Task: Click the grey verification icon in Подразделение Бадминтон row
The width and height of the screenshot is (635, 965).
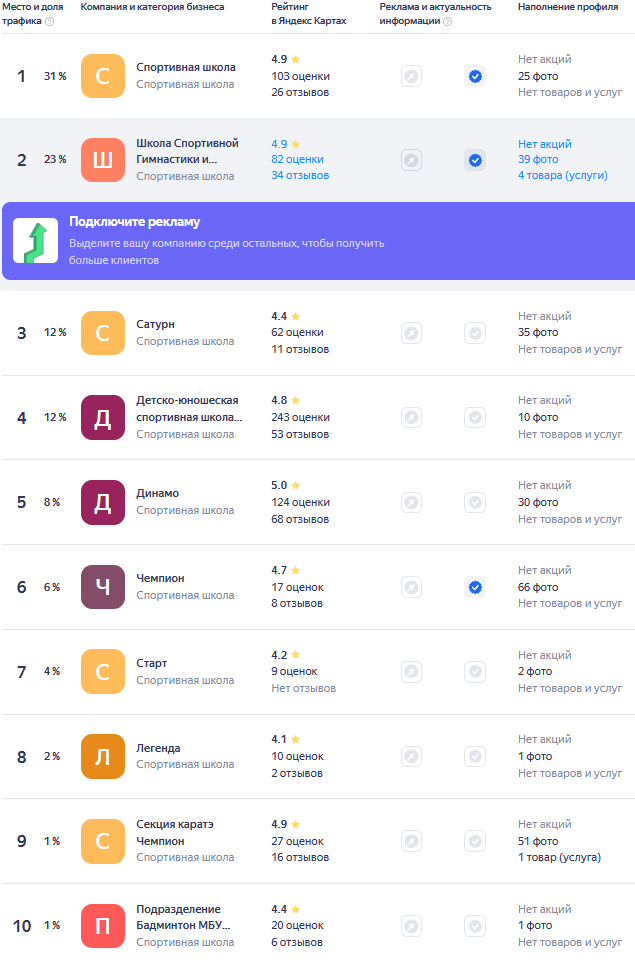Action: [x=475, y=926]
